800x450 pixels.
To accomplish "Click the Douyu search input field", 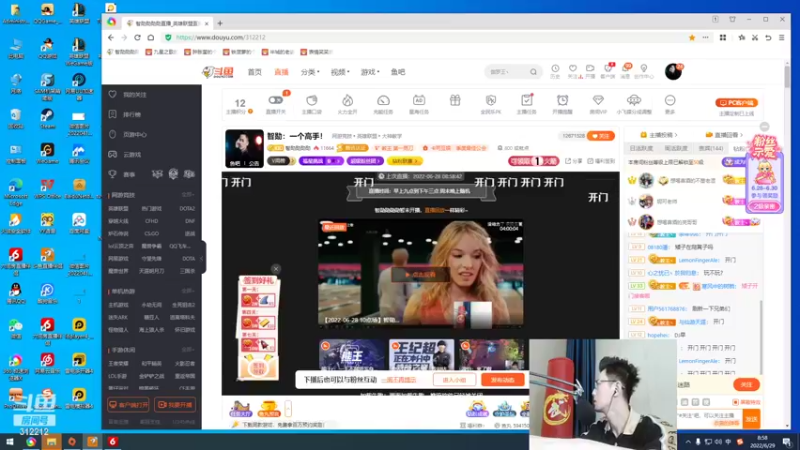I will [x=507, y=72].
